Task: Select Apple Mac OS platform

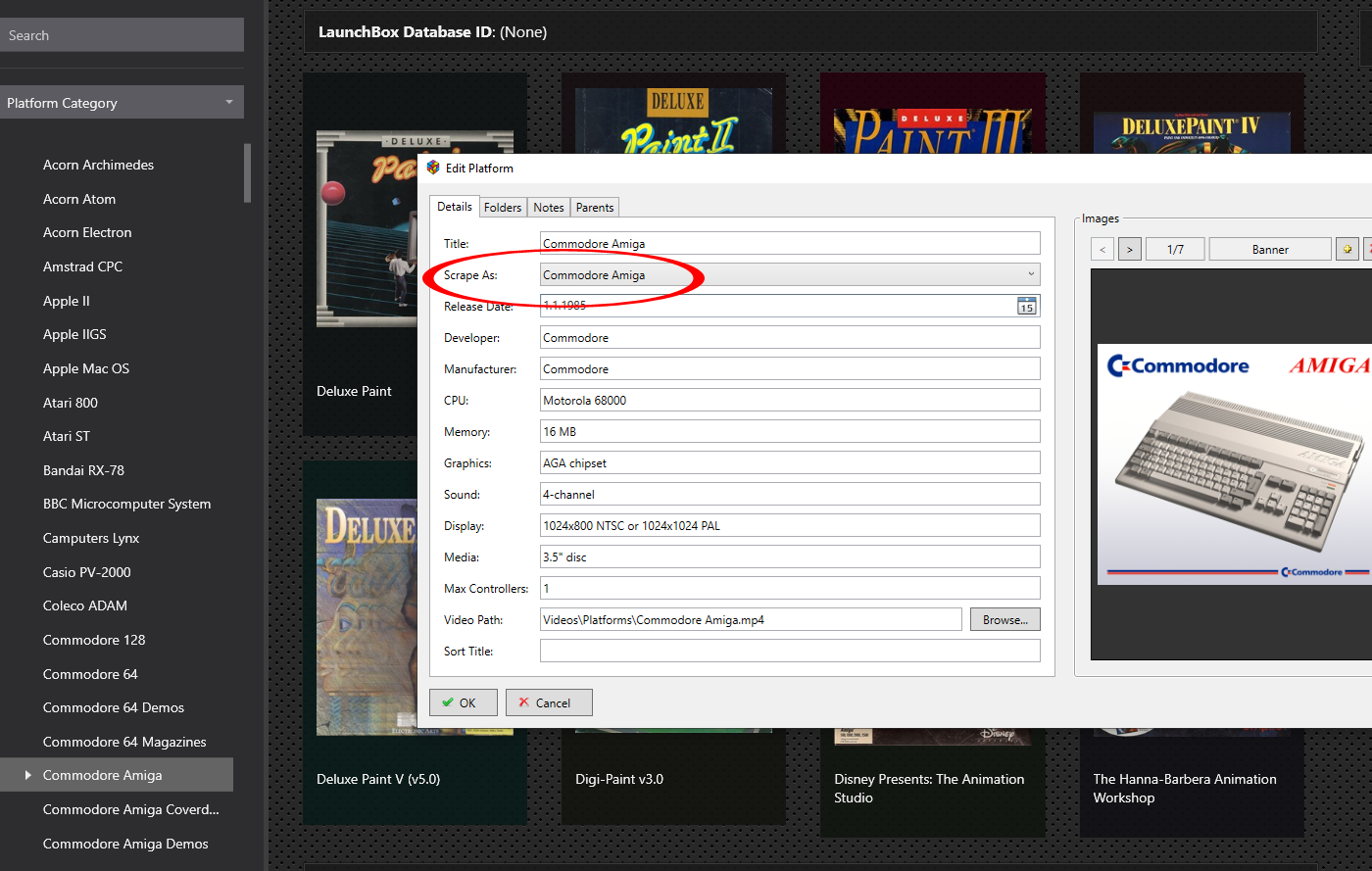Action: pos(86,368)
